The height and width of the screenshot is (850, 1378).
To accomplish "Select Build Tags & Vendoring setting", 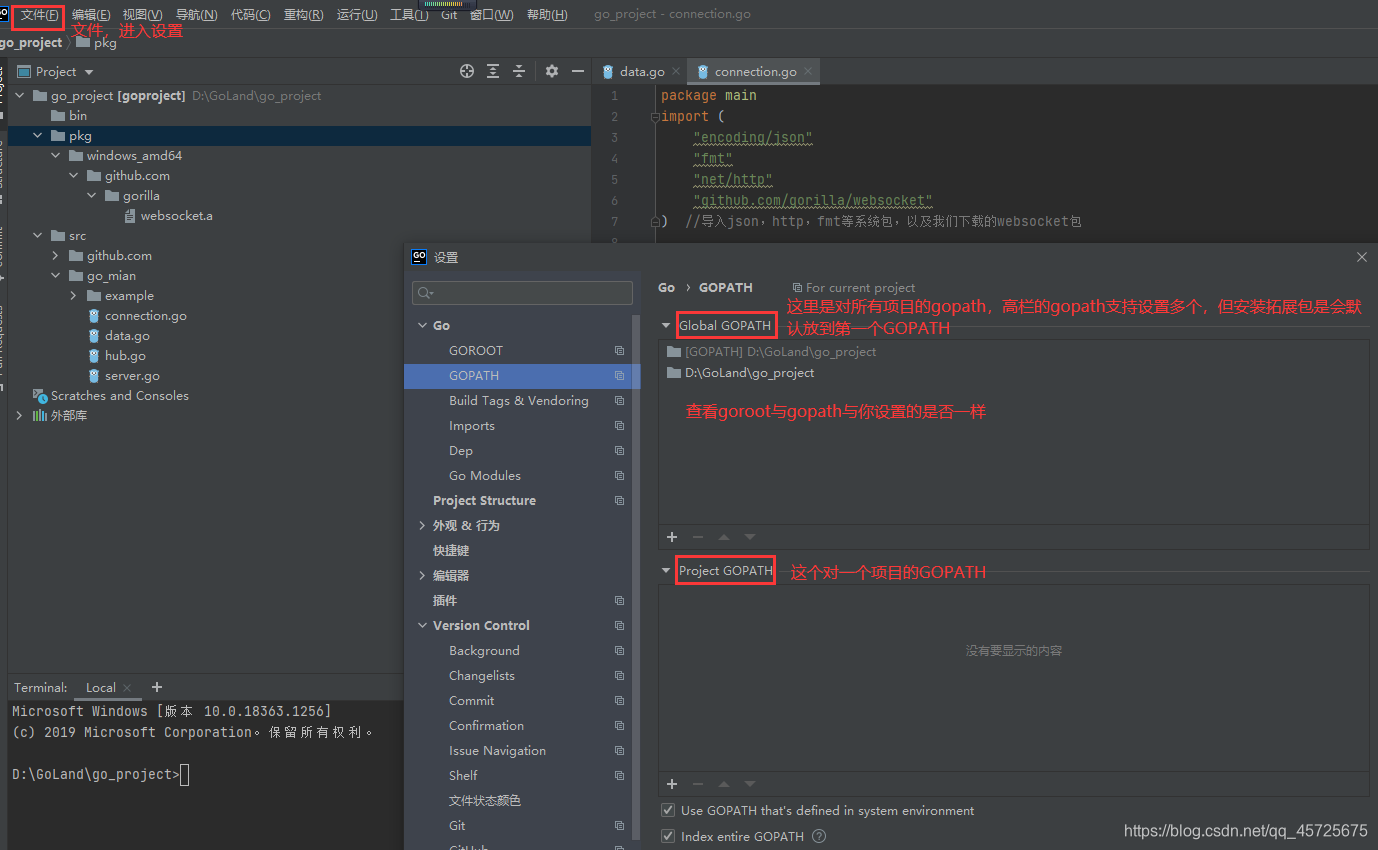I will click(x=519, y=401).
